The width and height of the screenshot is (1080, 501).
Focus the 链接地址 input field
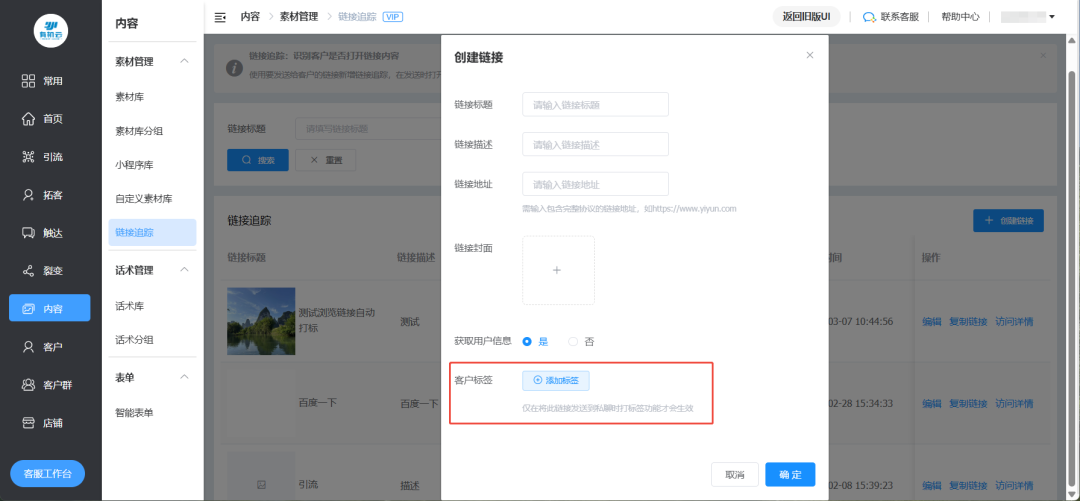pos(595,184)
